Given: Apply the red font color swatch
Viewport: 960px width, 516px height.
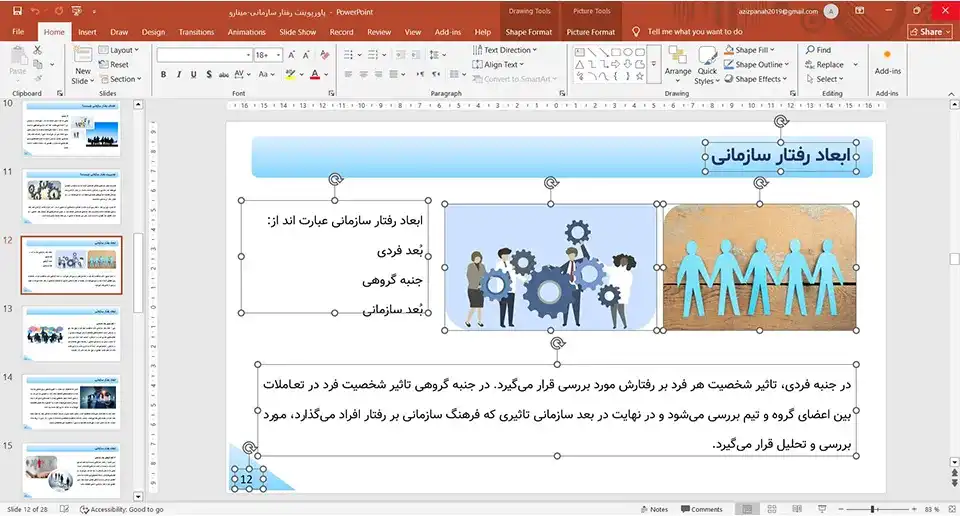Looking at the screenshot, I should coord(315,74).
